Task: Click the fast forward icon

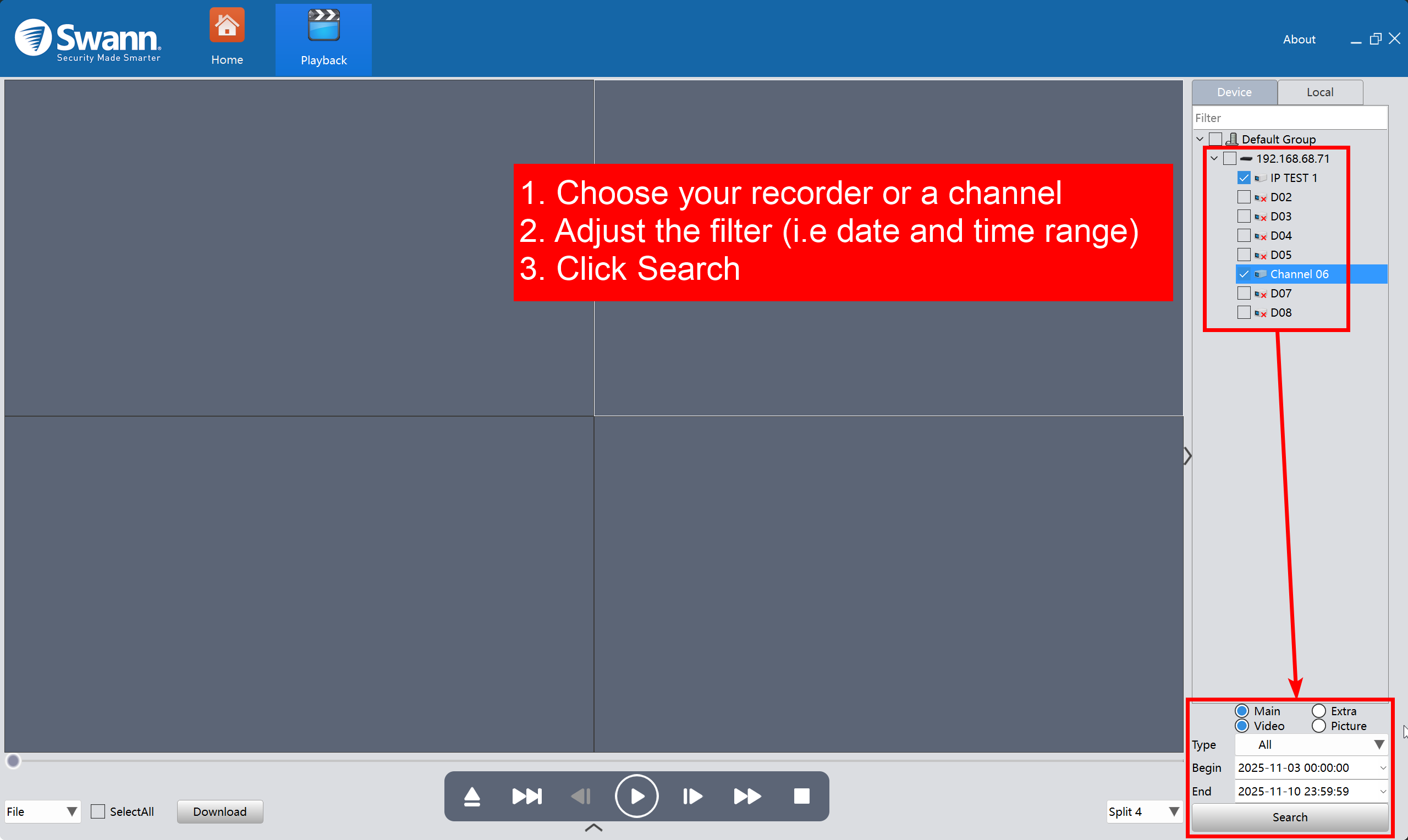Action: 747,797
